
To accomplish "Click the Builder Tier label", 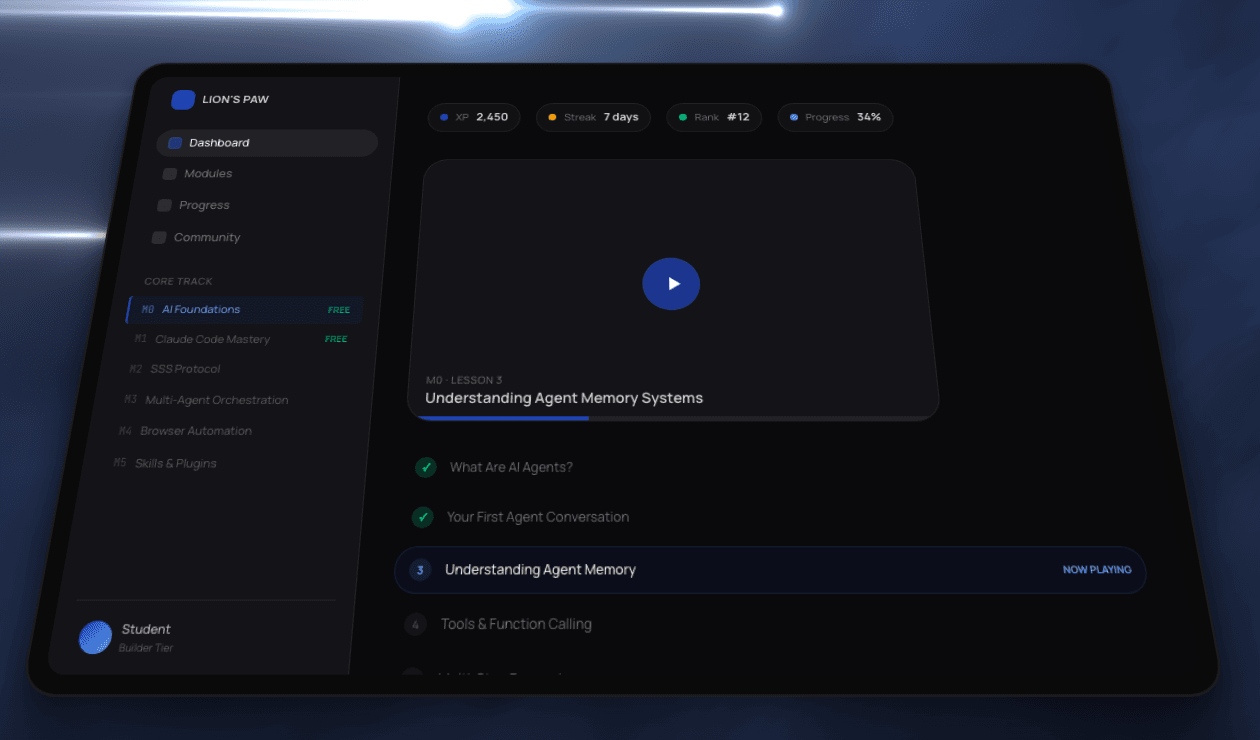I will coord(146,648).
